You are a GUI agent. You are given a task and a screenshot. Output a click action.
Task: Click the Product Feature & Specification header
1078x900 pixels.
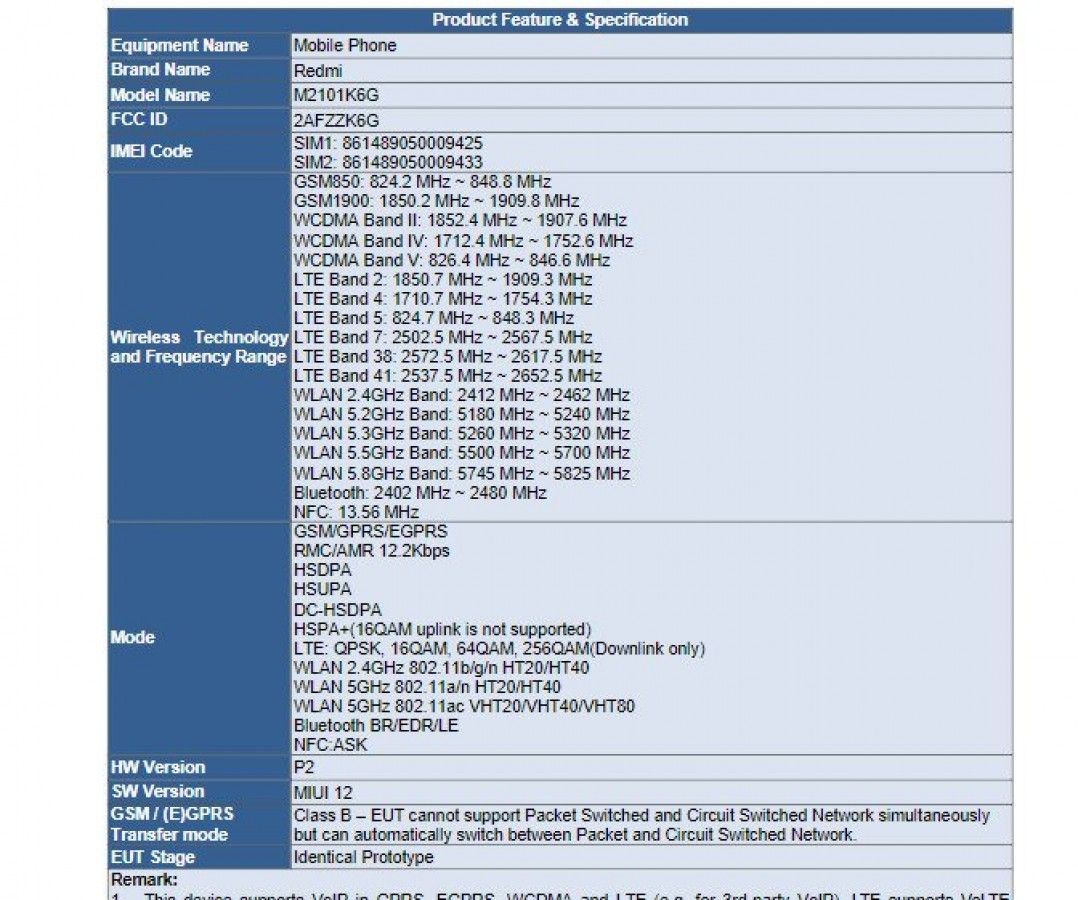pyautogui.click(x=559, y=20)
